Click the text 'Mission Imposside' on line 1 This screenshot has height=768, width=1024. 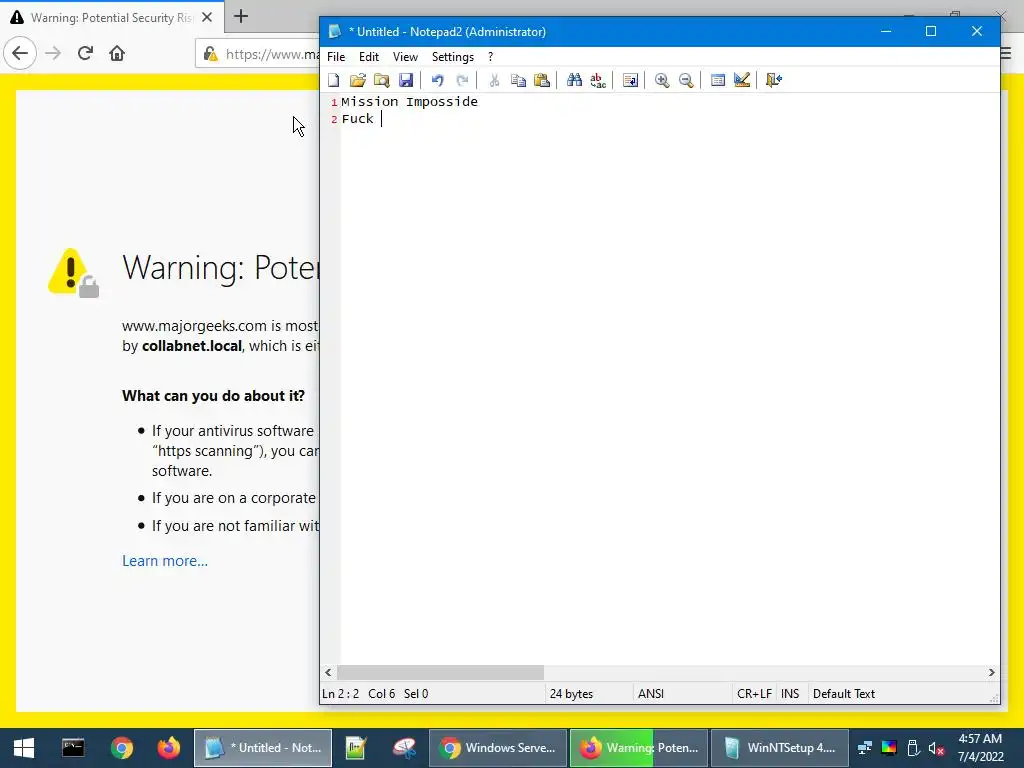tap(409, 102)
